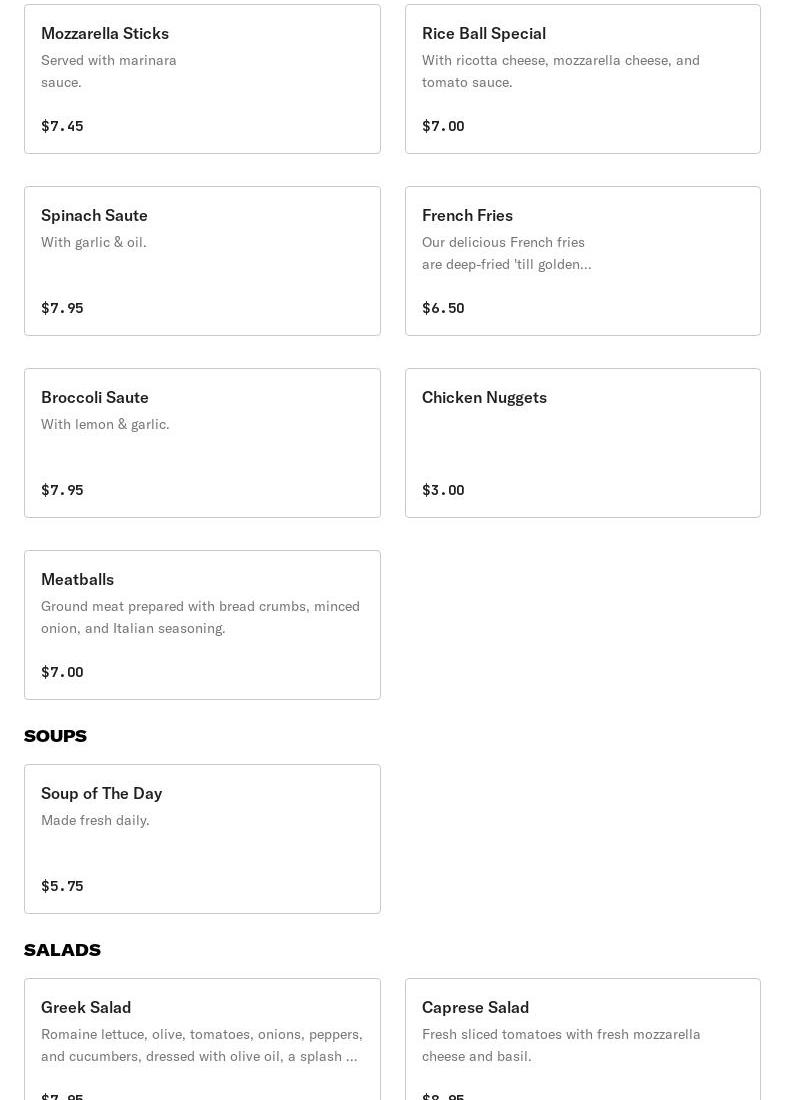The height and width of the screenshot is (1100, 785).
Task: Click the truncated Greek Salad description
Action: (x=201, y=1045)
